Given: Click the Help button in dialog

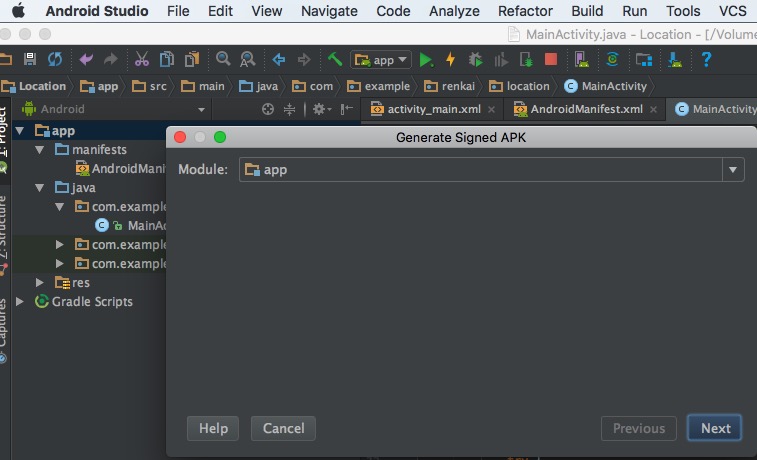Looking at the screenshot, I should [213, 428].
